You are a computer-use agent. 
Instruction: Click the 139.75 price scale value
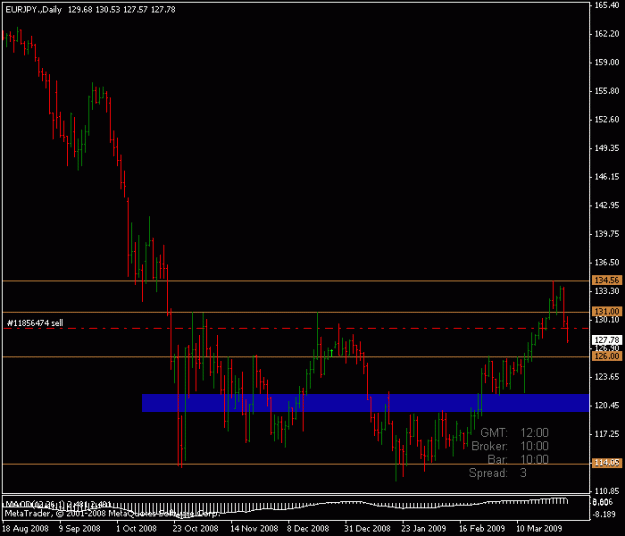(x=607, y=234)
